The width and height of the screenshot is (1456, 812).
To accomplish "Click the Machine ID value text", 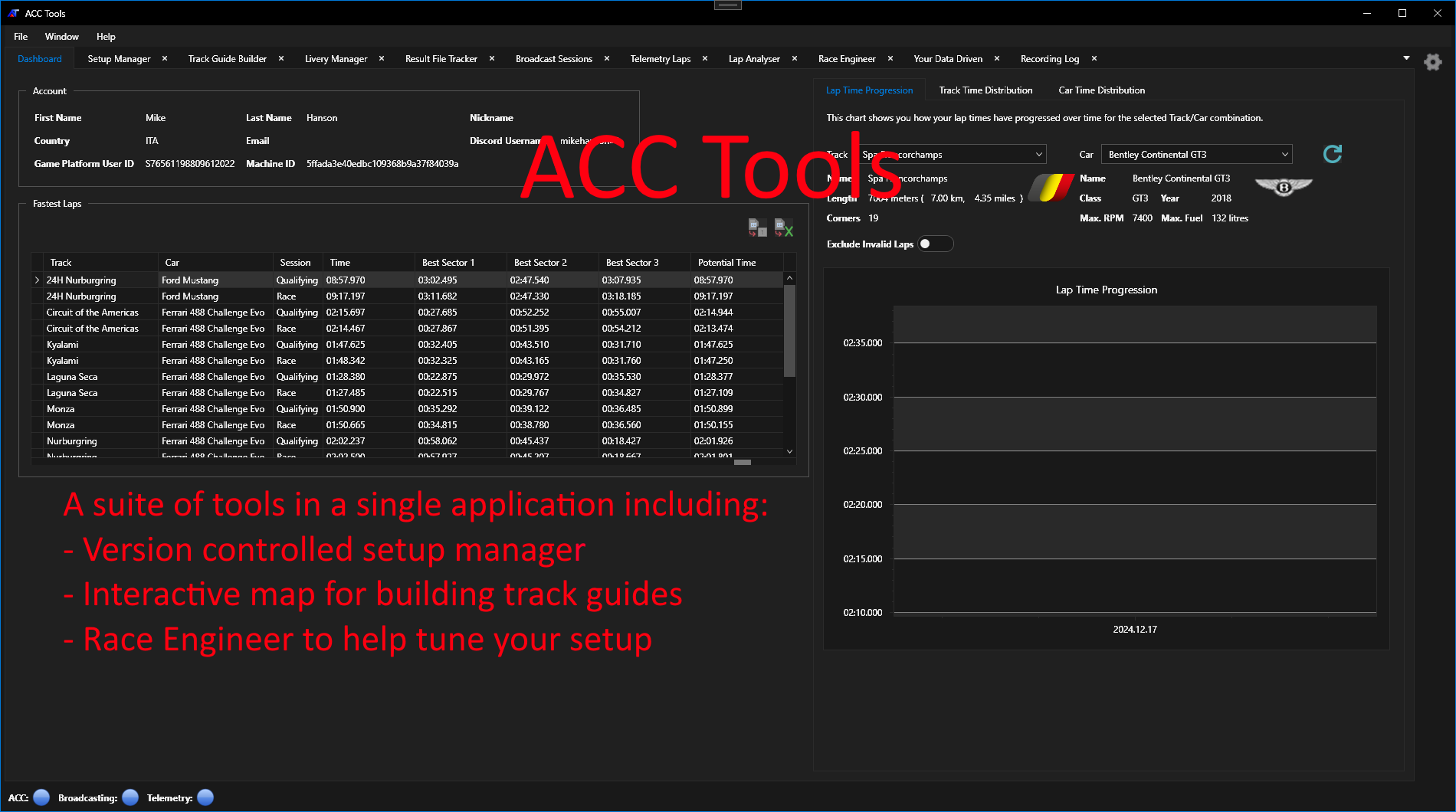I will 382,163.
